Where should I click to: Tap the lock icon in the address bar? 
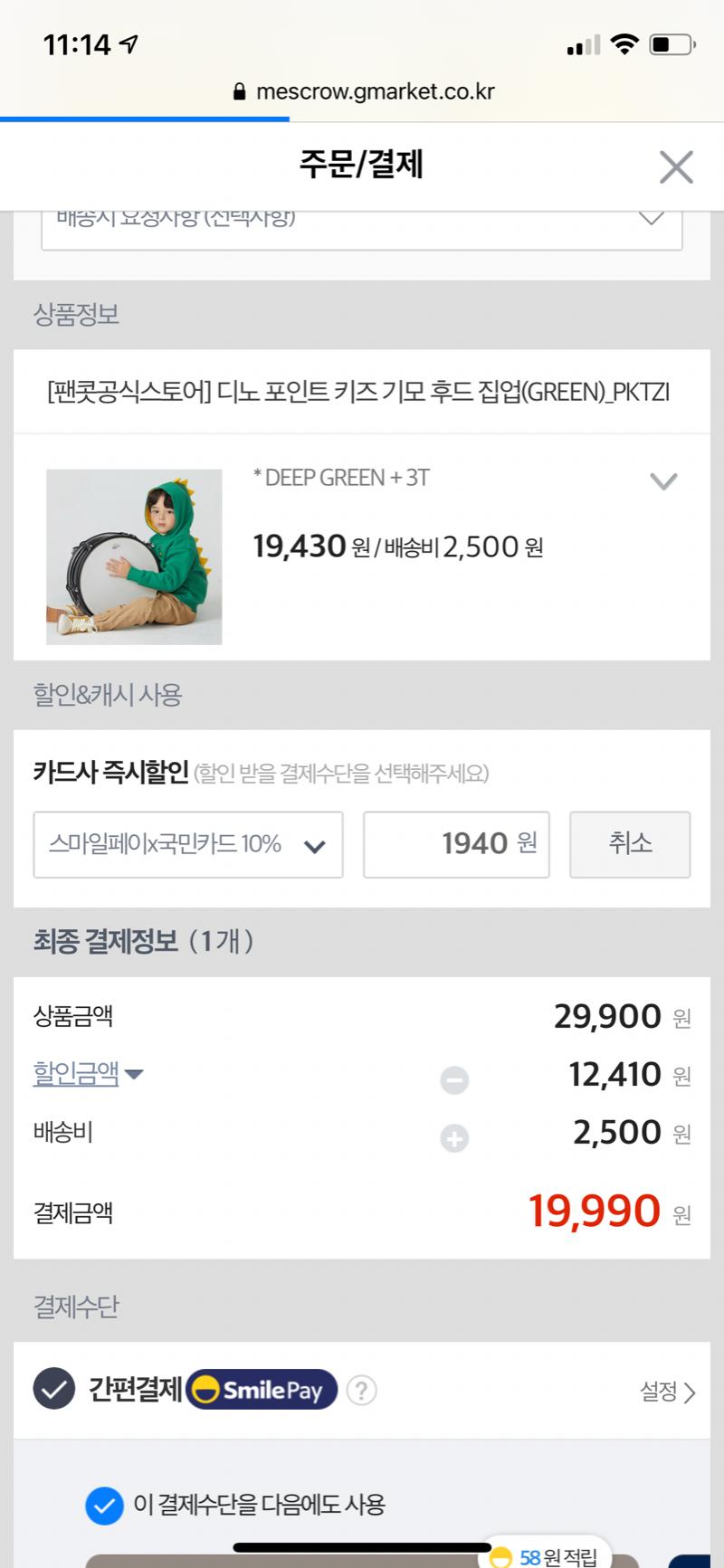pyautogui.click(x=240, y=91)
